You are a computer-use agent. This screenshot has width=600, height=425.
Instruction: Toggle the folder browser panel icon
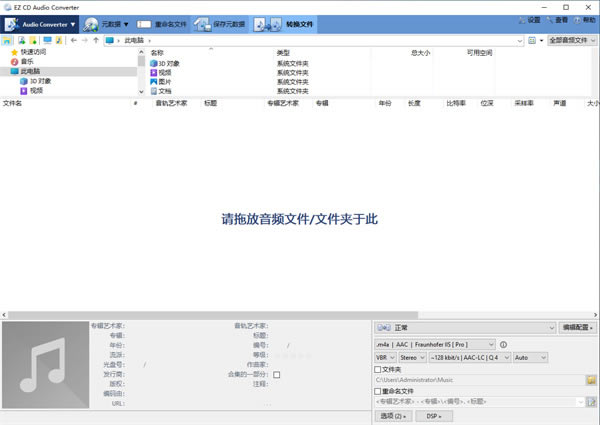(7, 40)
